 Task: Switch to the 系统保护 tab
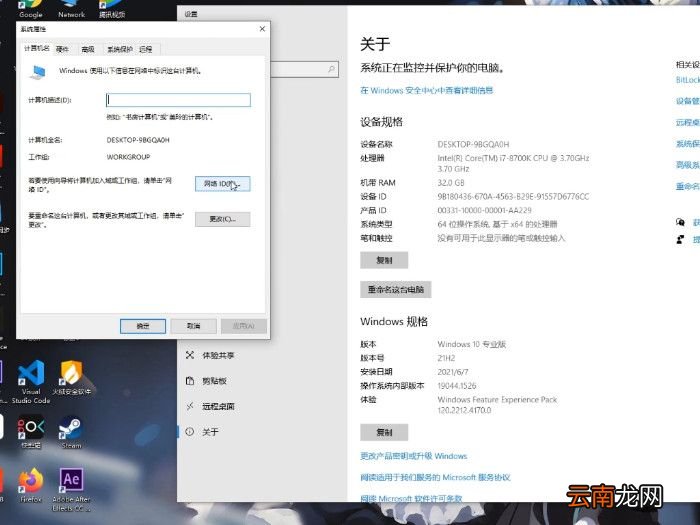coord(120,49)
